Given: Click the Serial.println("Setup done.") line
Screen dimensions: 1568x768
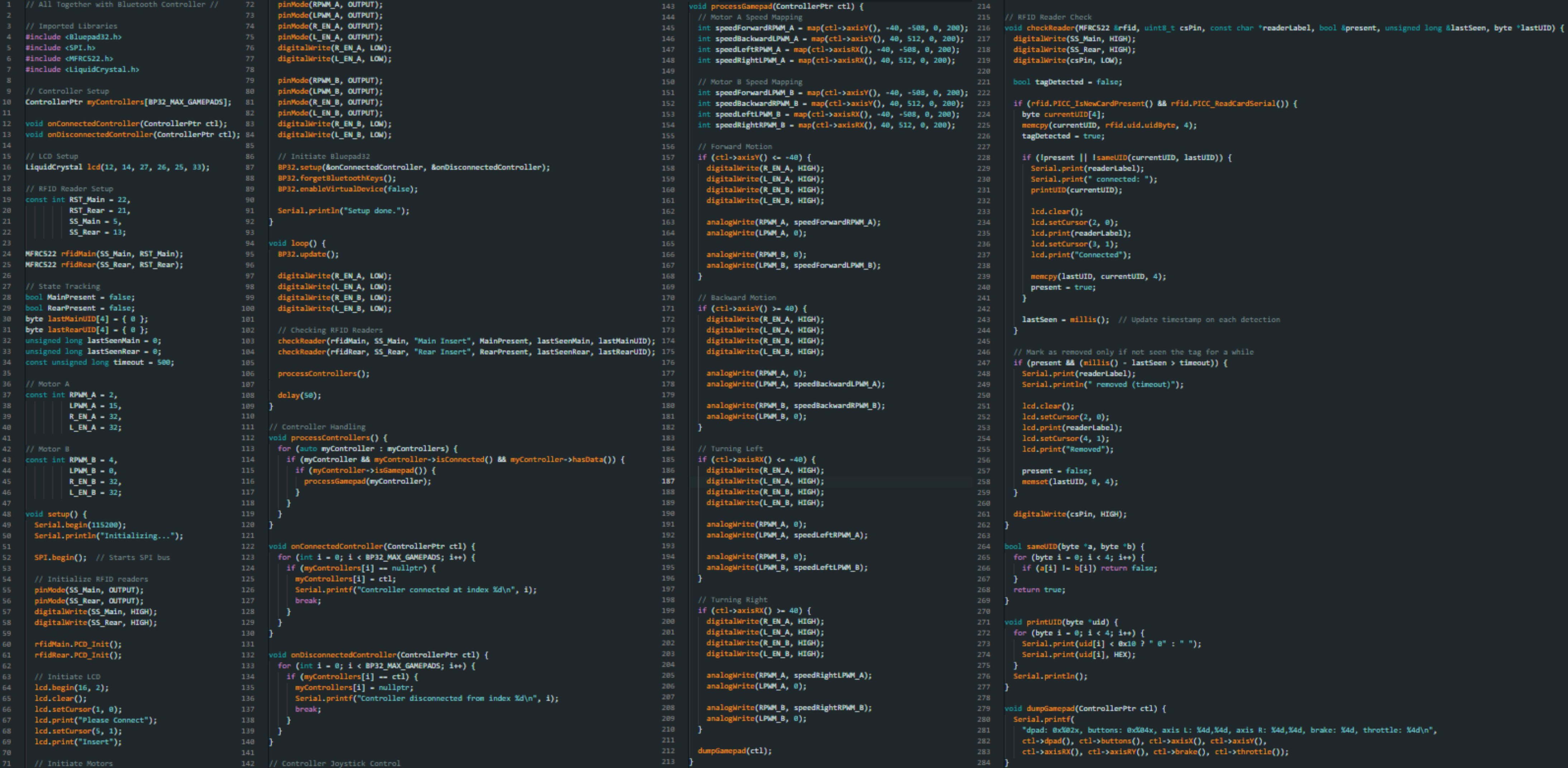Looking at the screenshot, I should [343, 211].
